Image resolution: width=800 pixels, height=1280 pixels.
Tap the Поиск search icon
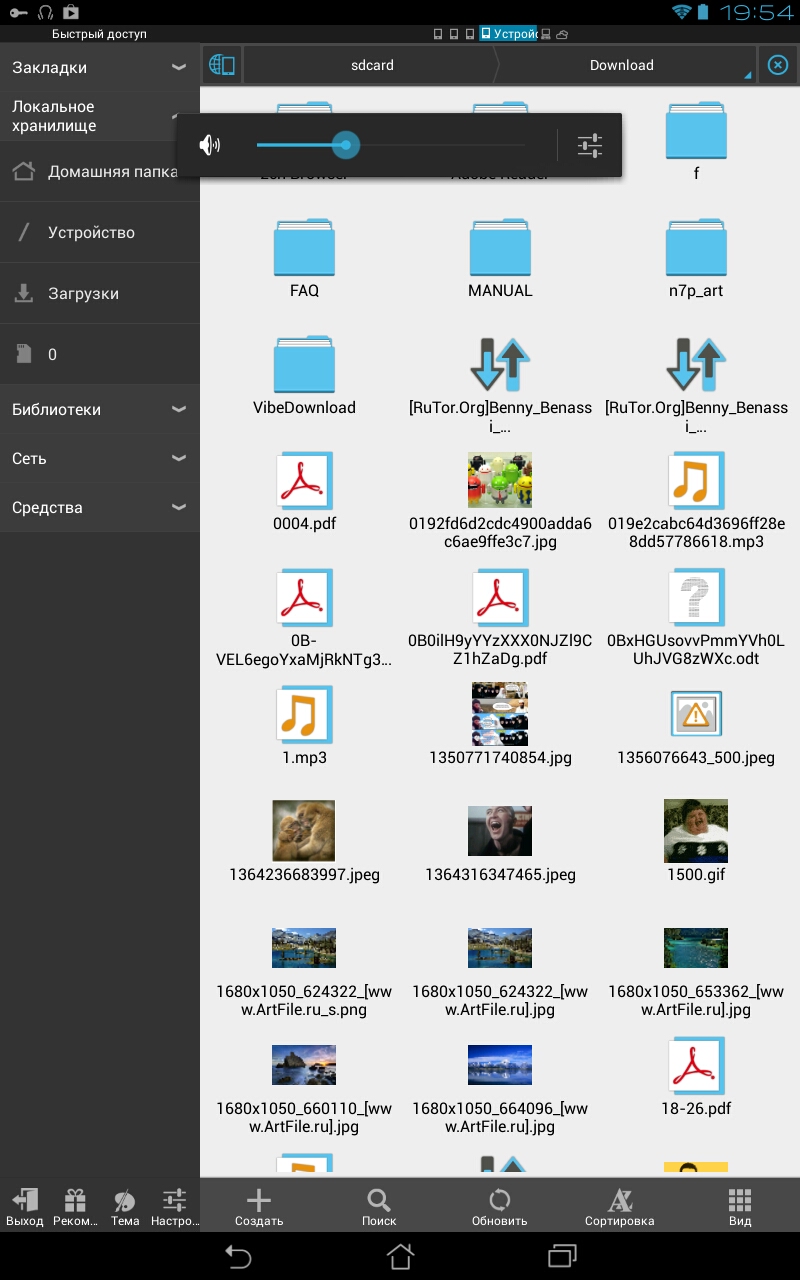[x=379, y=1204]
